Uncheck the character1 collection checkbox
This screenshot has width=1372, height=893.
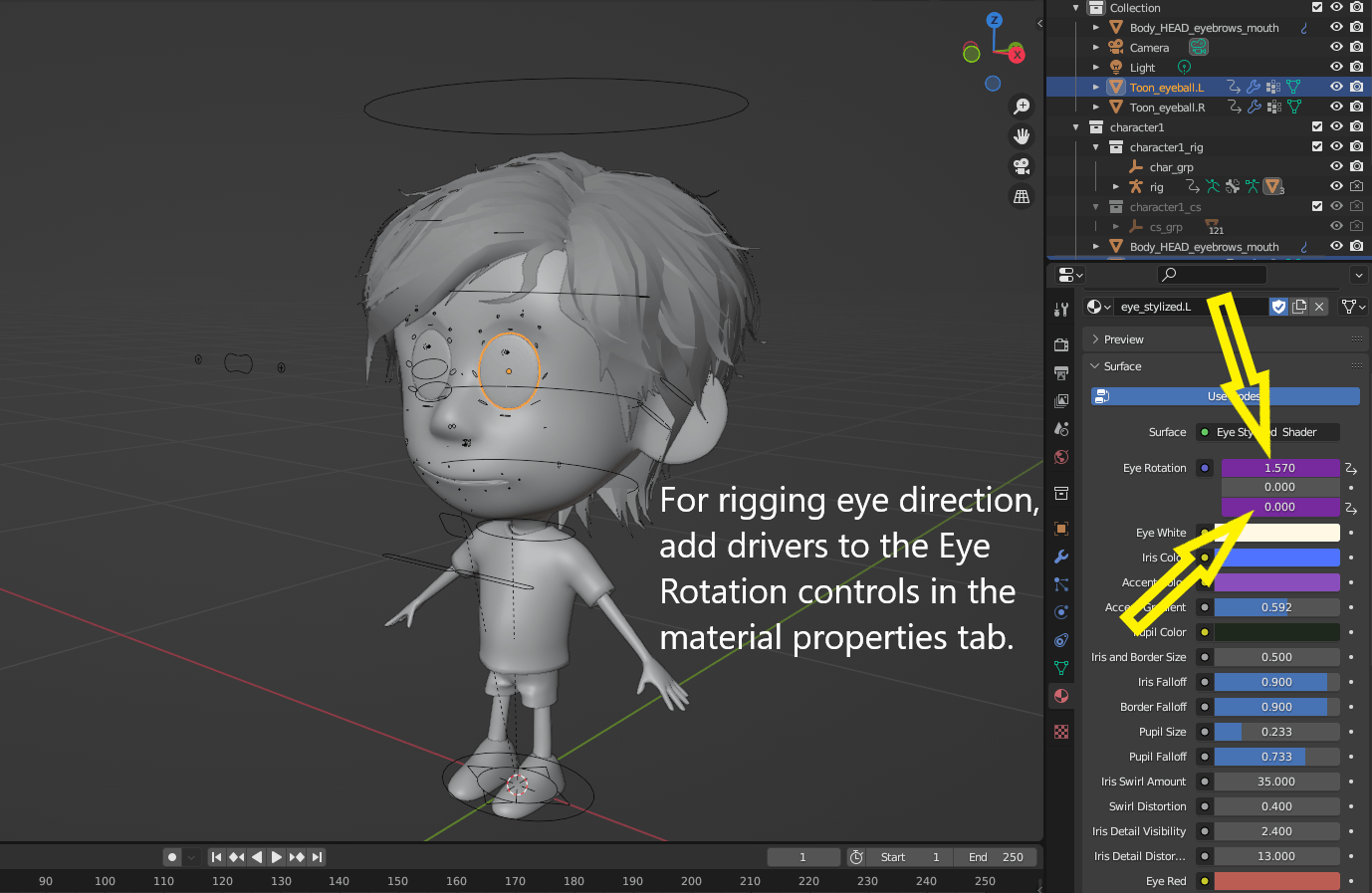[1316, 127]
